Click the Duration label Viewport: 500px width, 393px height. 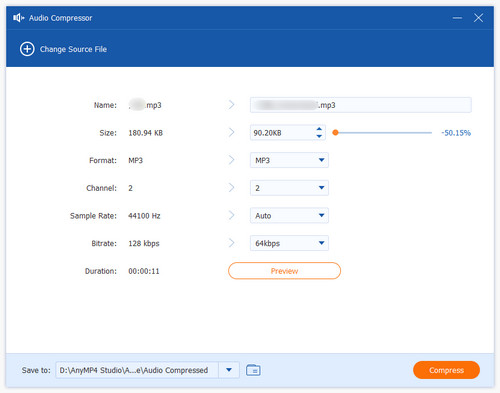[101, 271]
